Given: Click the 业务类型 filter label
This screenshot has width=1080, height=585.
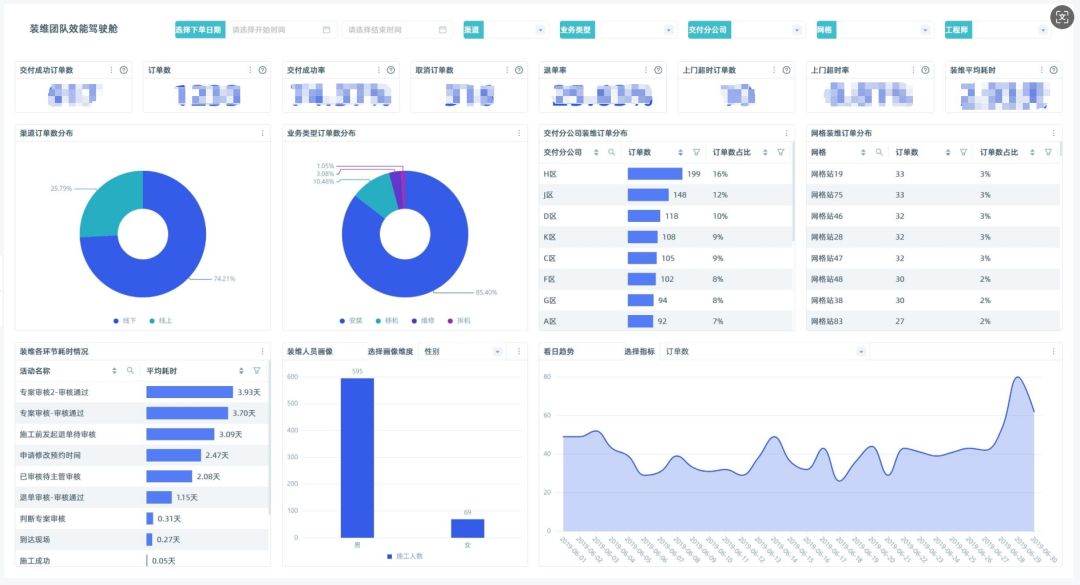Looking at the screenshot, I should pyautogui.click(x=577, y=30).
